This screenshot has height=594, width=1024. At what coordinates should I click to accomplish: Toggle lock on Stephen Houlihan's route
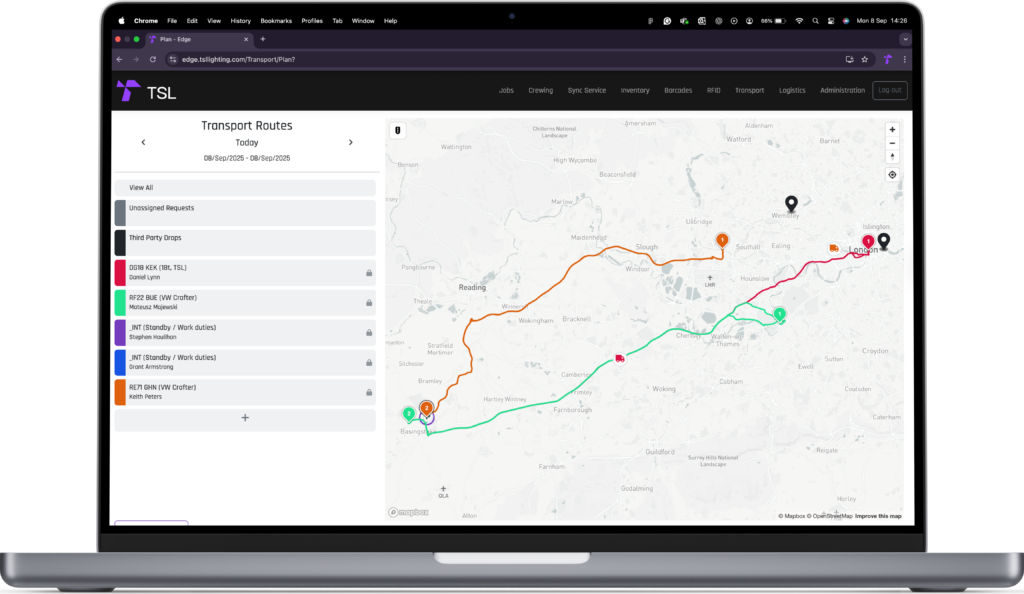(369, 333)
